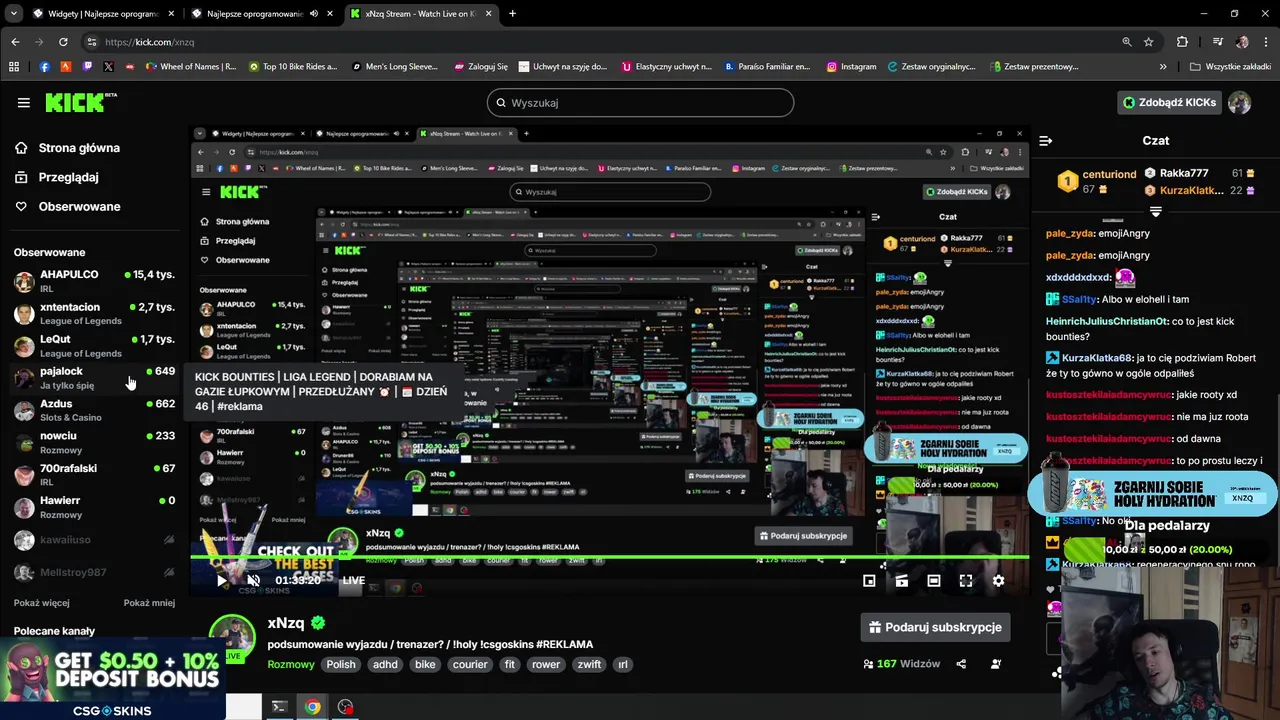Click the stream progress bar

(609, 557)
